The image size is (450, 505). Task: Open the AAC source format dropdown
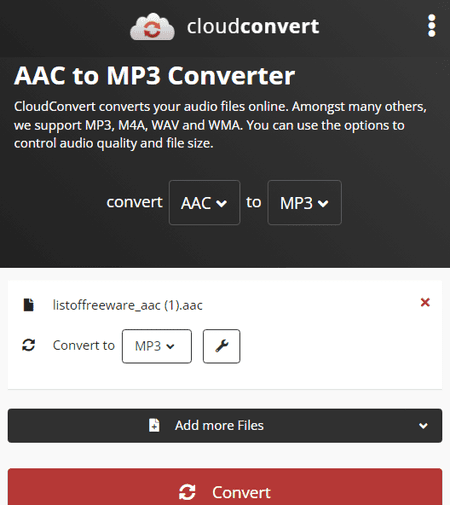(x=205, y=203)
